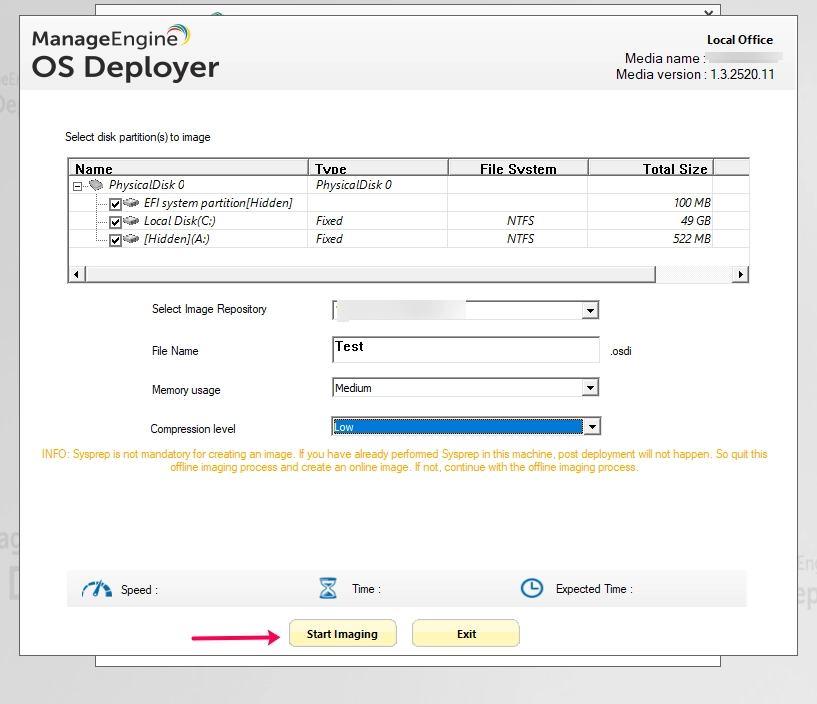Click the Name column header

[x=189, y=168]
